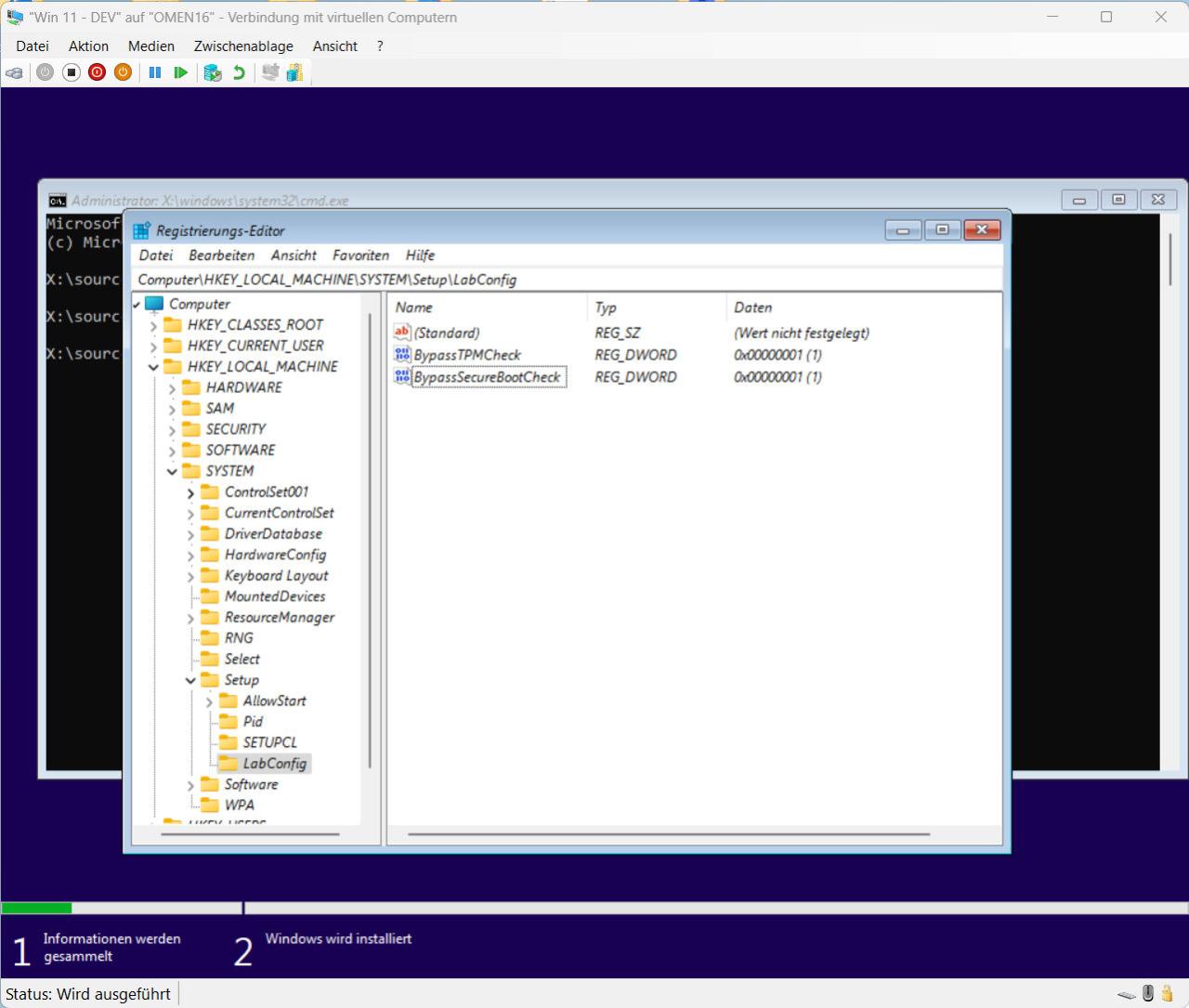Open Bearbeiten menu in Registrierungs-Editor
Screen dimensions: 1189x1008
(221, 255)
